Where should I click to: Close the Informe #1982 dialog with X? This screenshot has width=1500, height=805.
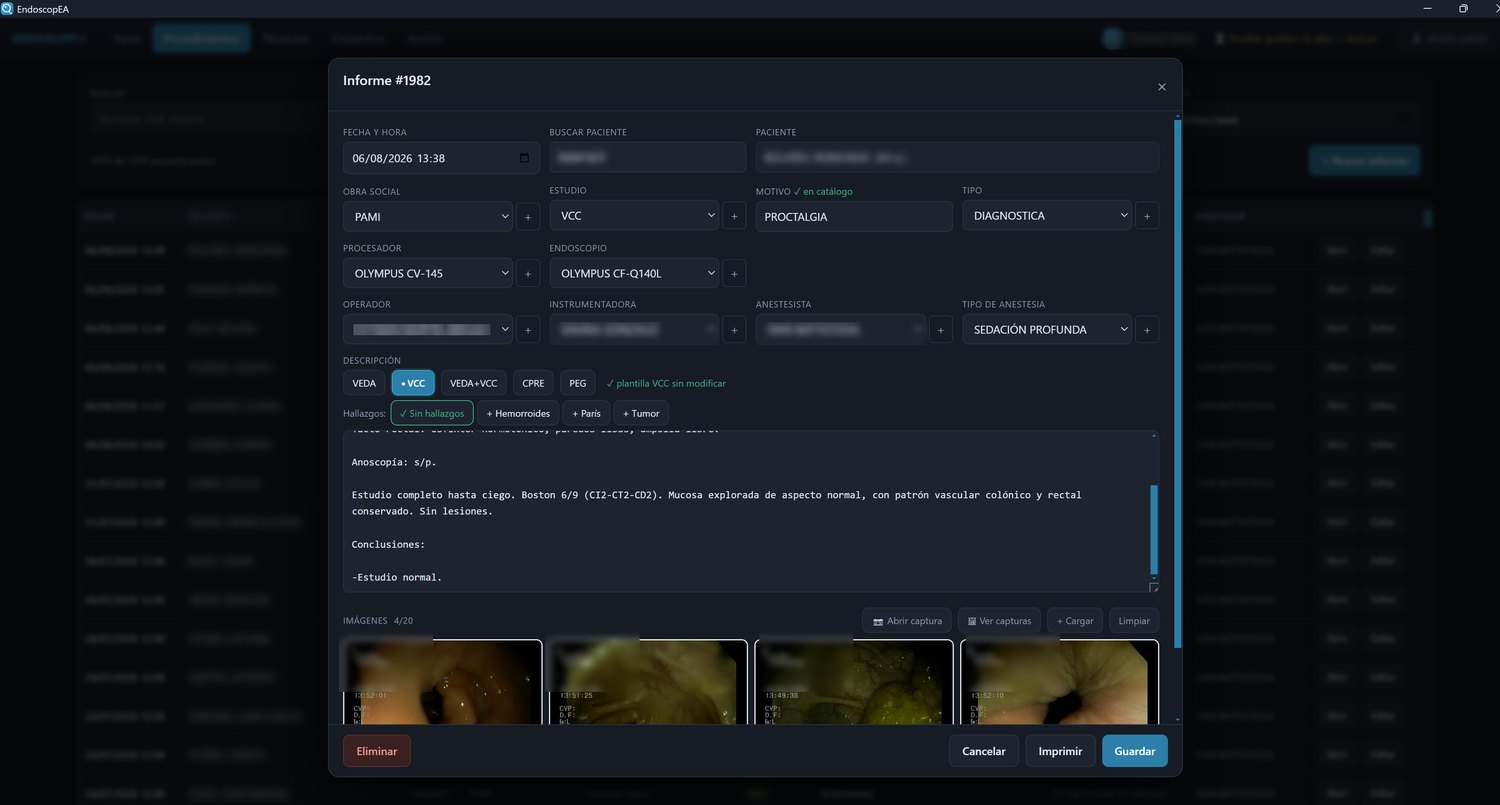click(x=1161, y=87)
